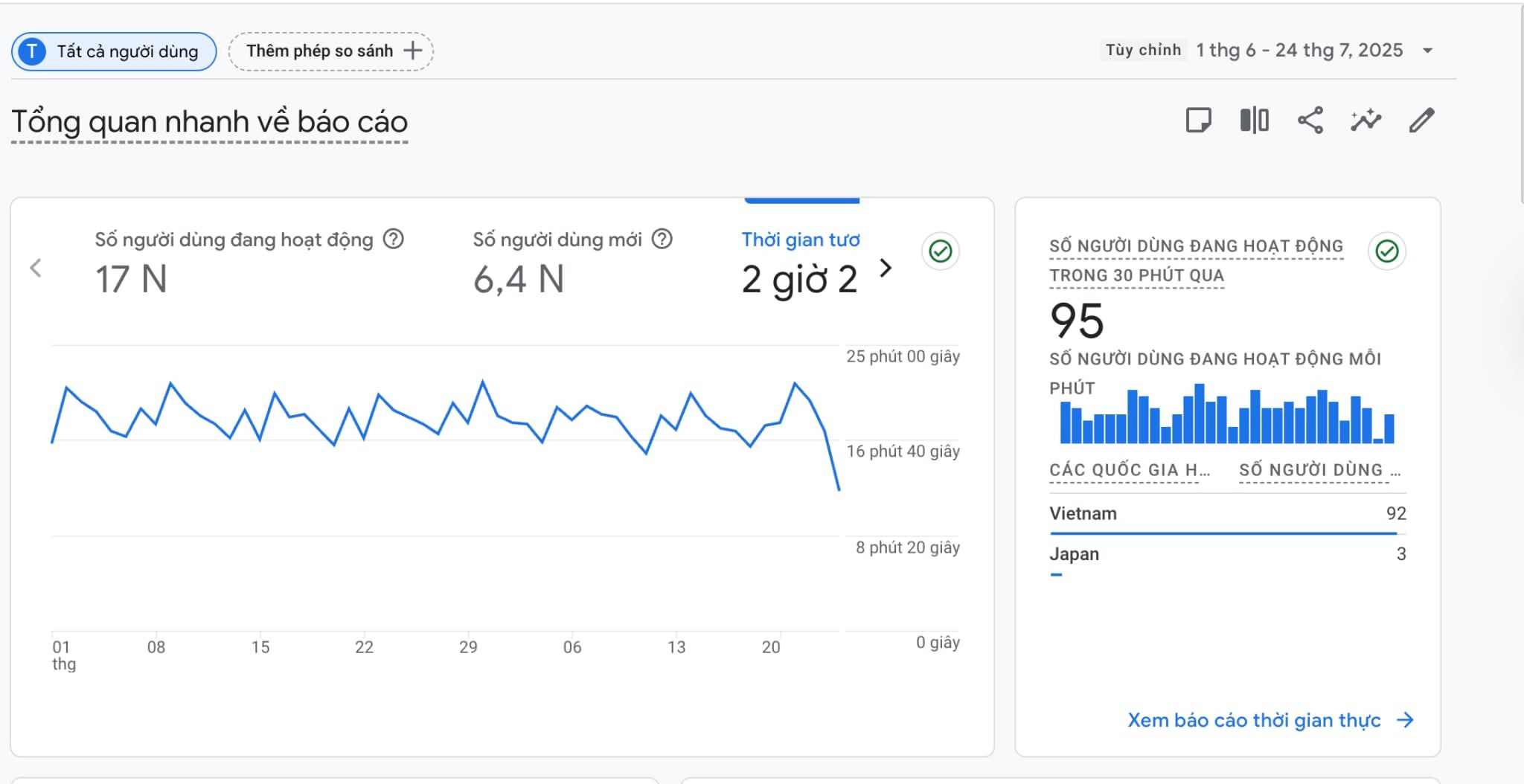Open 'Xem báo cáo thời gian thực' link
Viewport: 1524px width, 784px height.
pyautogui.click(x=1254, y=720)
